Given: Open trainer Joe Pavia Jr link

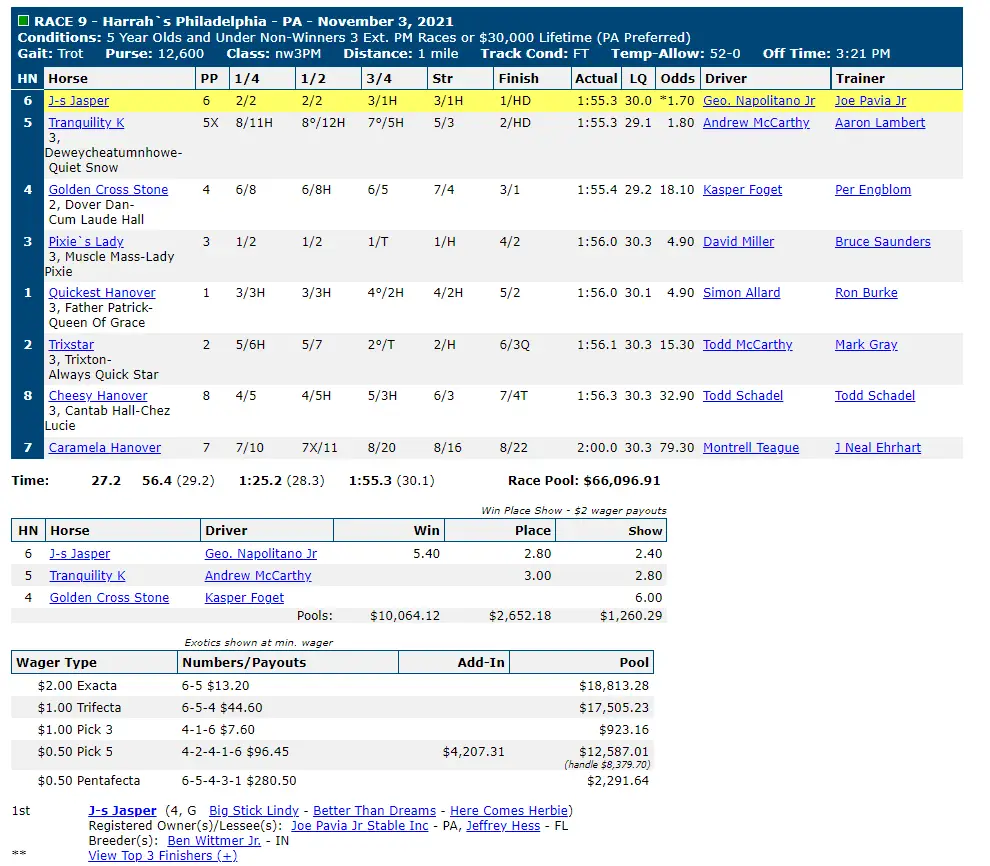Looking at the screenshot, I should tap(871, 101).
